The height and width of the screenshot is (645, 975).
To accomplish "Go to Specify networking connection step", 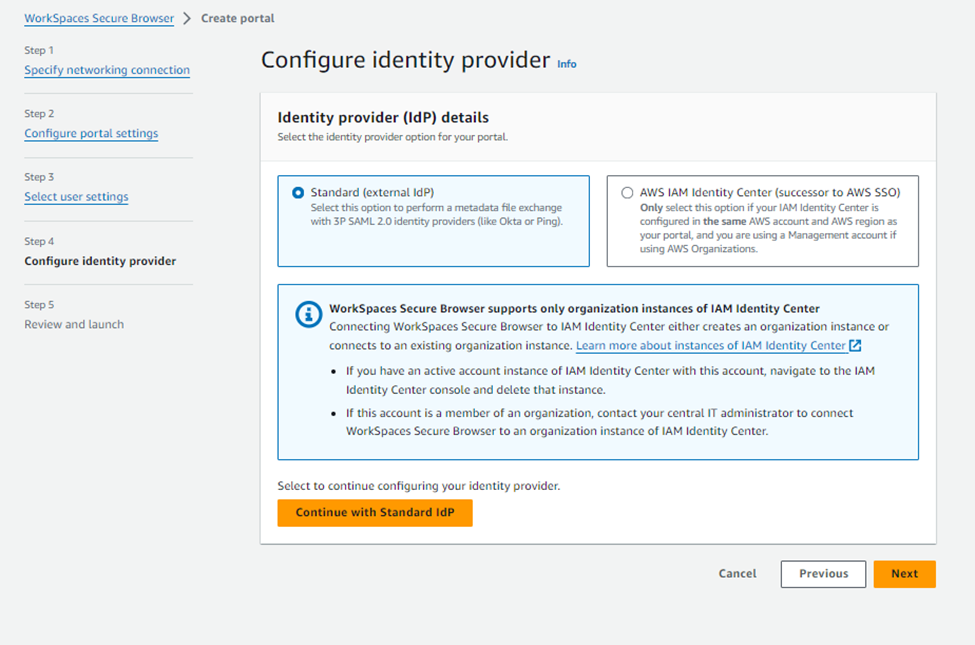I will tap(107, 70).
